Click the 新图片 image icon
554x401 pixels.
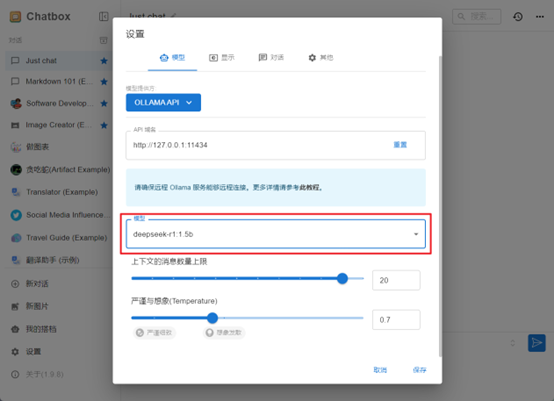15,306
